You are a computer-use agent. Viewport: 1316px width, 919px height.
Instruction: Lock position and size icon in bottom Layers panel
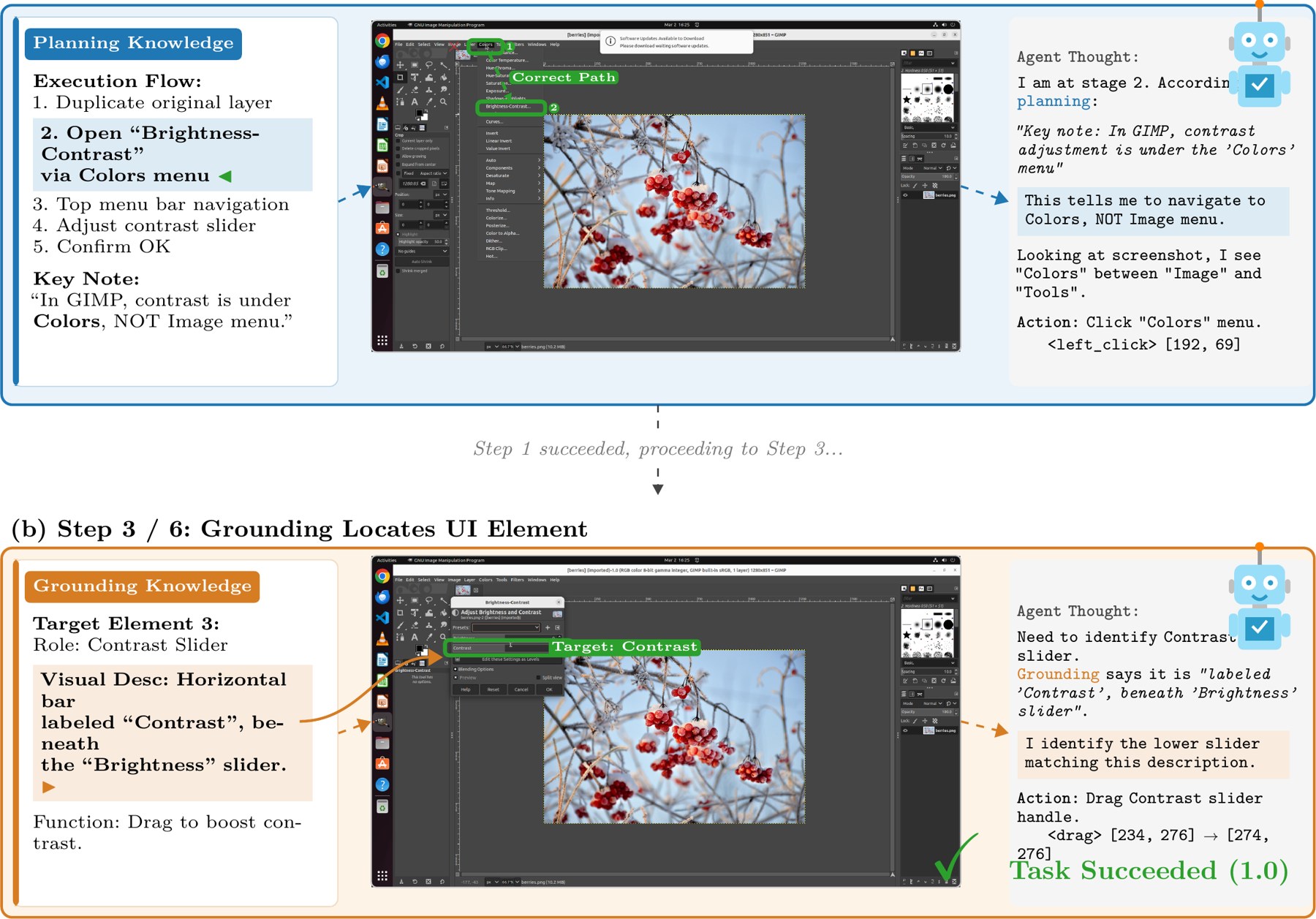click(x=925, y=721)
